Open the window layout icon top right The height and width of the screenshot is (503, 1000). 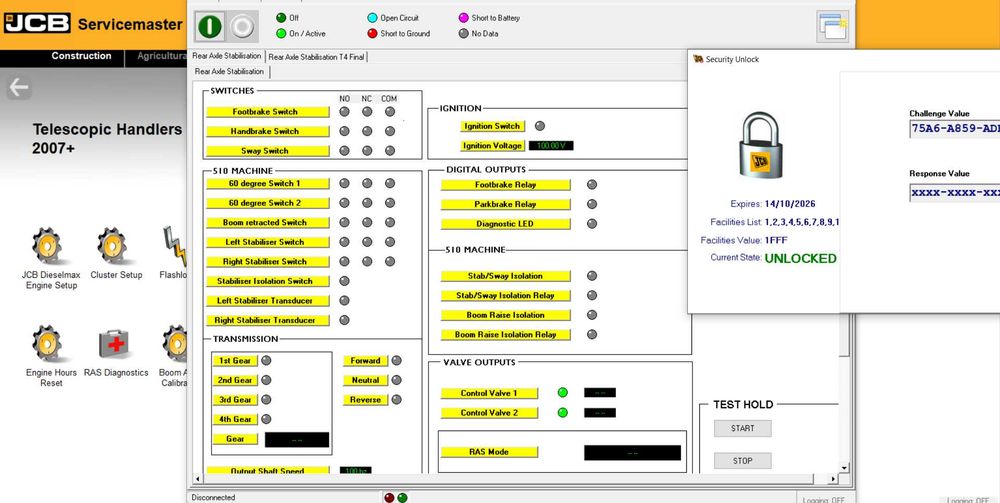833,27
